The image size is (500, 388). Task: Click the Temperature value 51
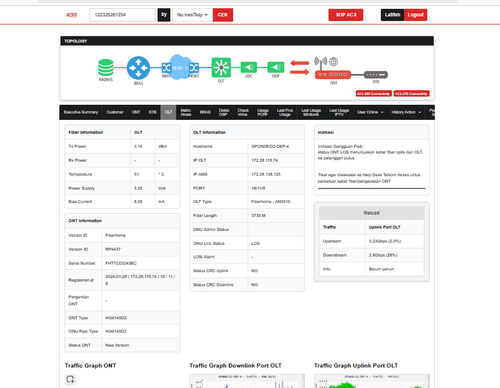click(136, 174)
